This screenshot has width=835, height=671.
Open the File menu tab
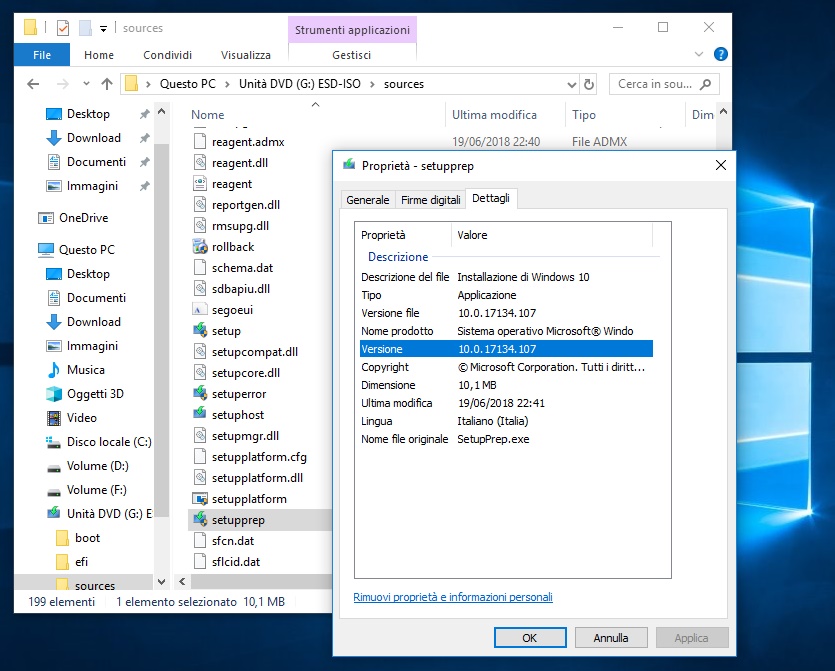[x=42, y=55]
